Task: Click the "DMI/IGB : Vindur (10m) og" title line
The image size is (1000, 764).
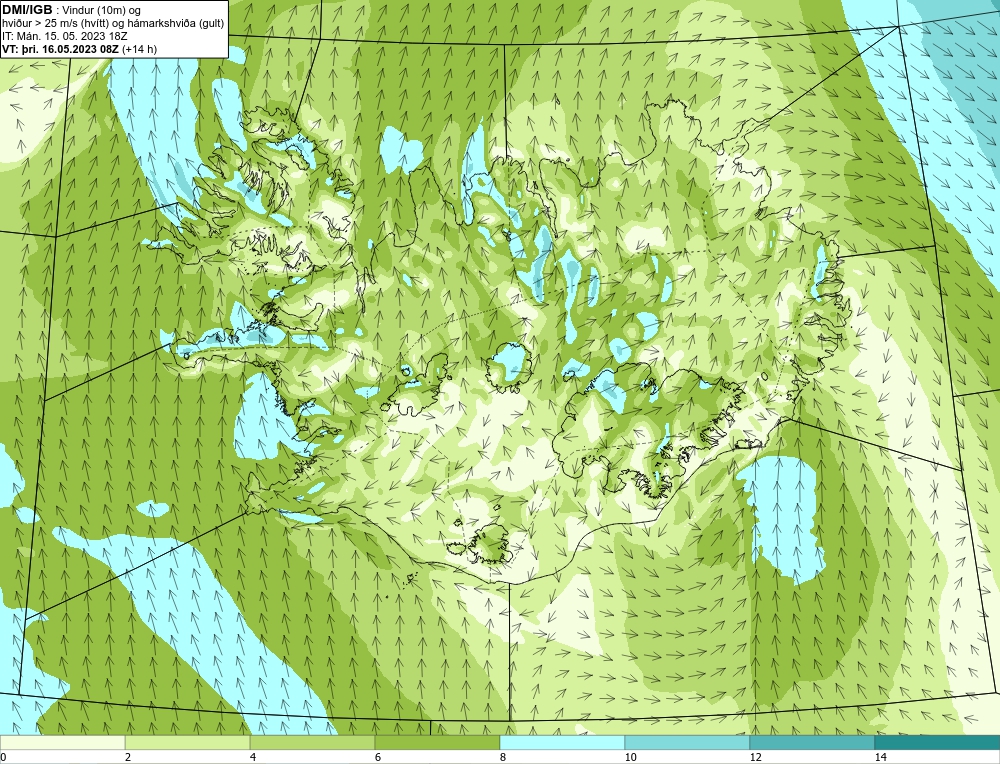Action: click(x=72, y=10)
